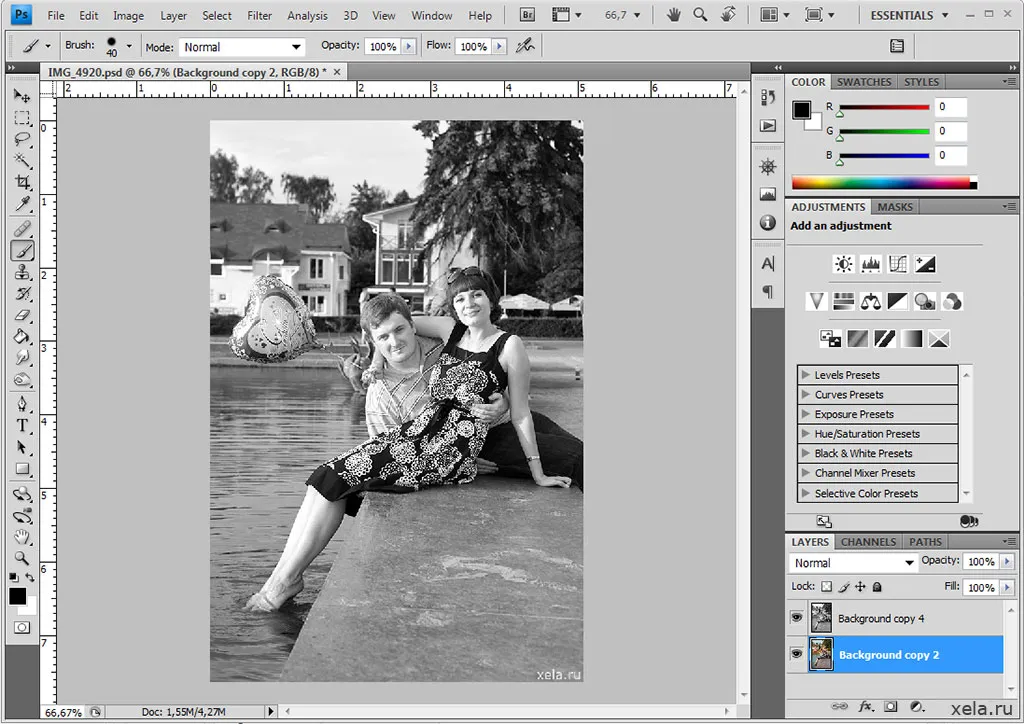Viewport: 1024px width, 724px height.
Task: Open the brush Opacity slider arrow
Action: click(409, 46)
